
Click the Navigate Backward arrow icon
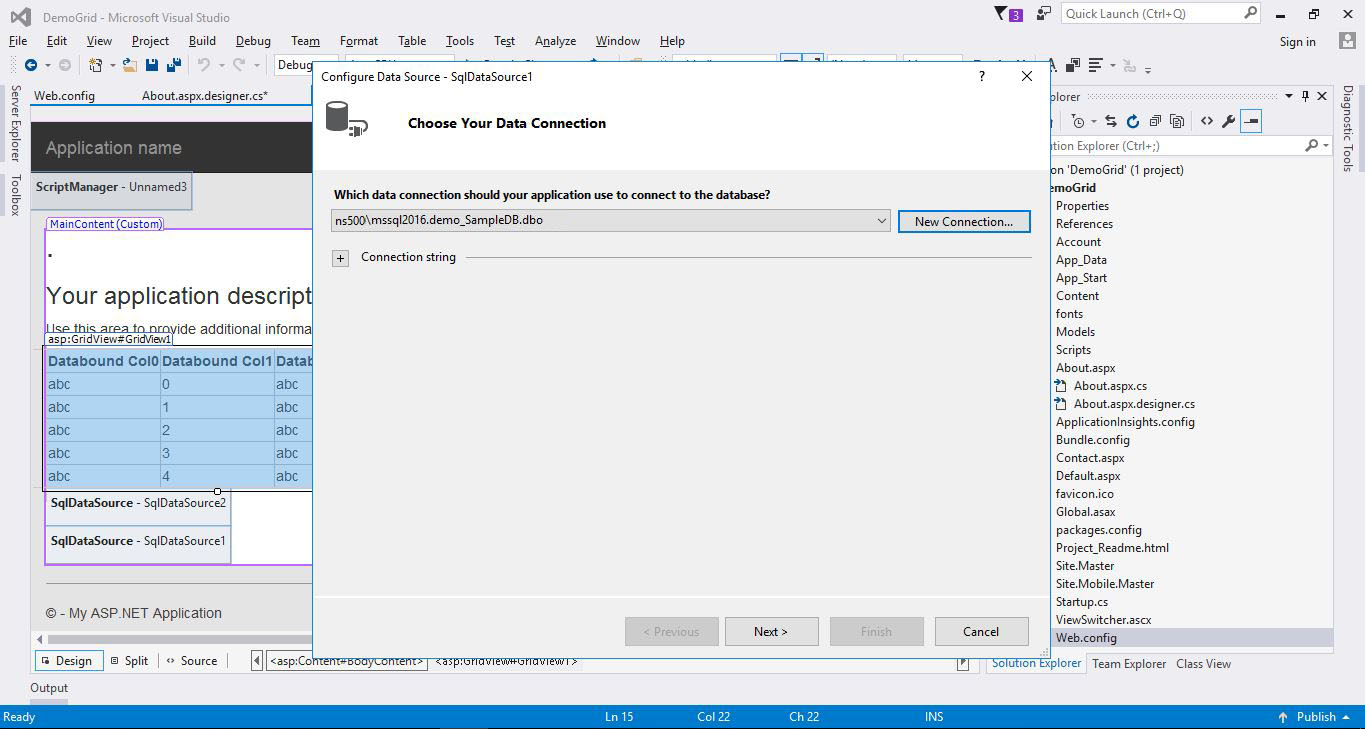coord(31,65)
